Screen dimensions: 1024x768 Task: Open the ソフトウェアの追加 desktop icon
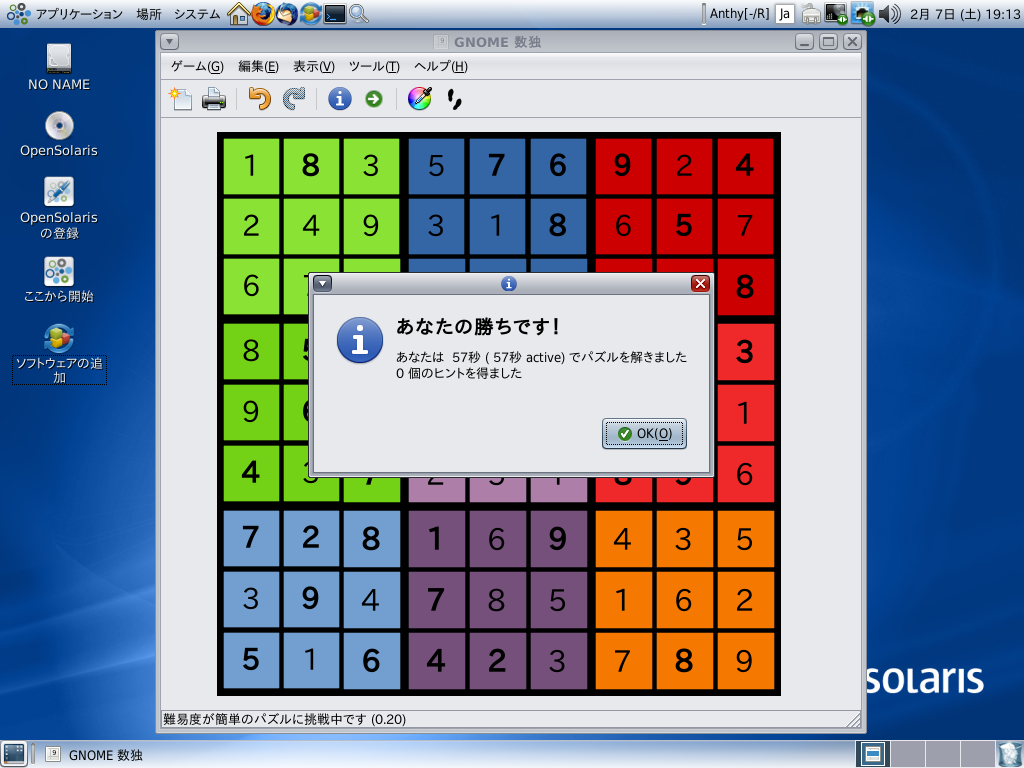pyautogui.click(x=59, y=353)
